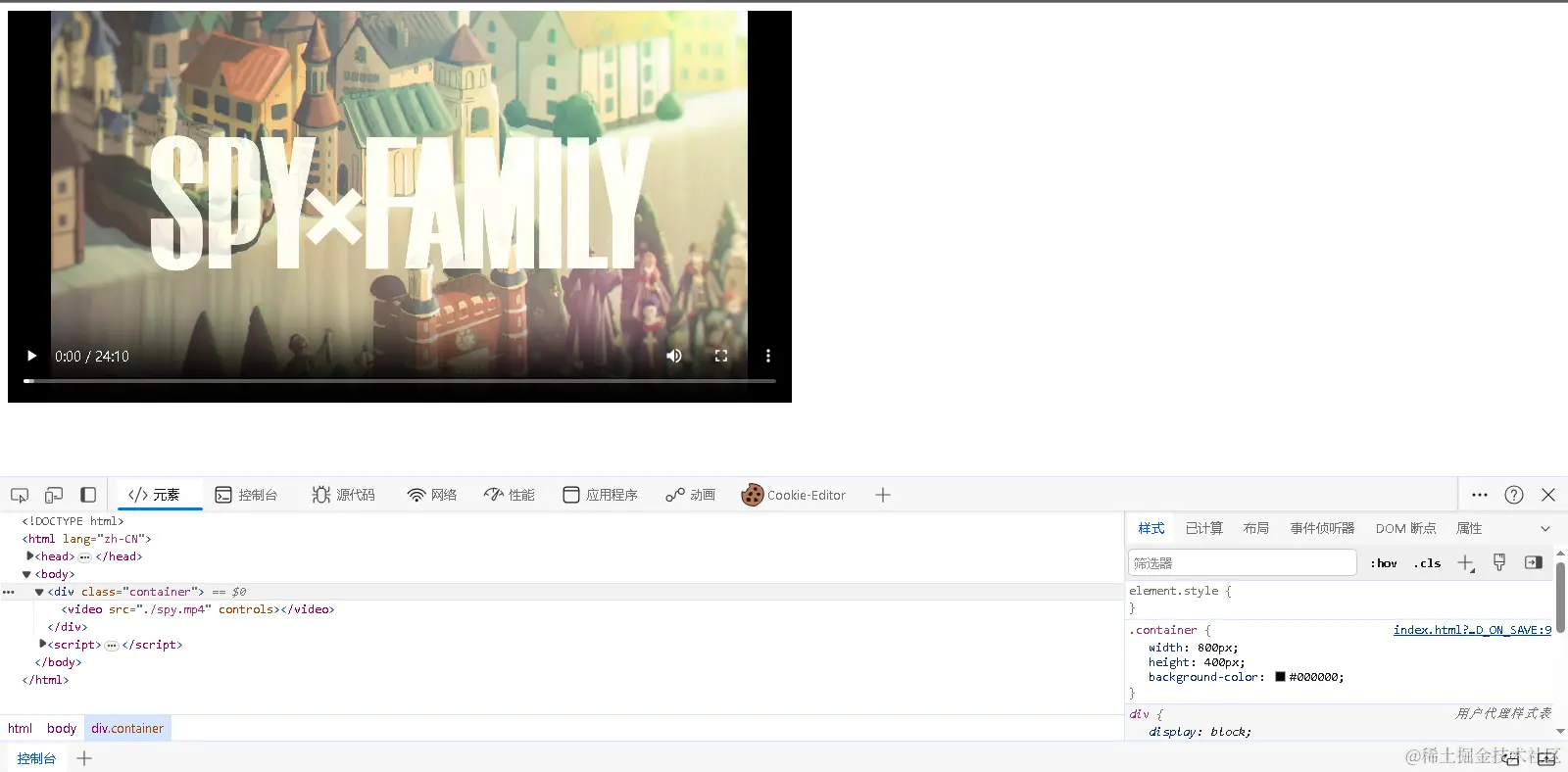
Task: Open the 网络 Network tab
Action: [432, 495]
